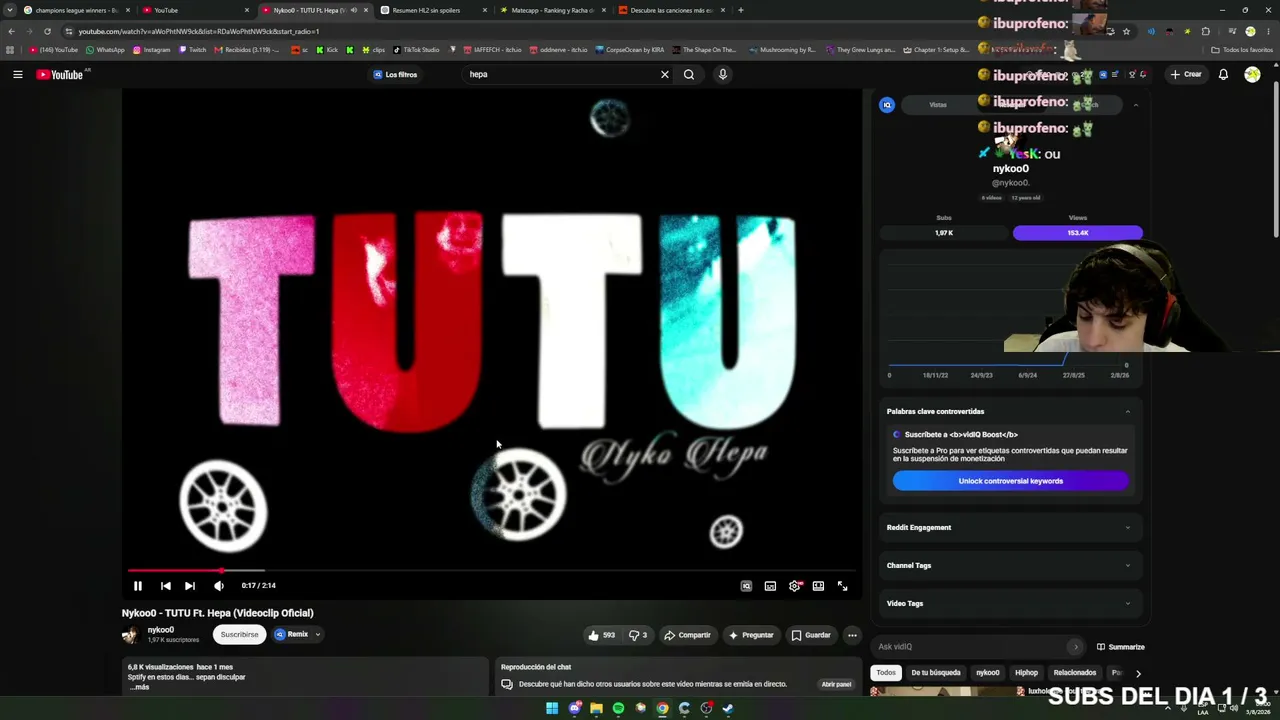This screenshot has height=720, width=1280.
Task: Go to the previous video
Action: click(166, 586)
